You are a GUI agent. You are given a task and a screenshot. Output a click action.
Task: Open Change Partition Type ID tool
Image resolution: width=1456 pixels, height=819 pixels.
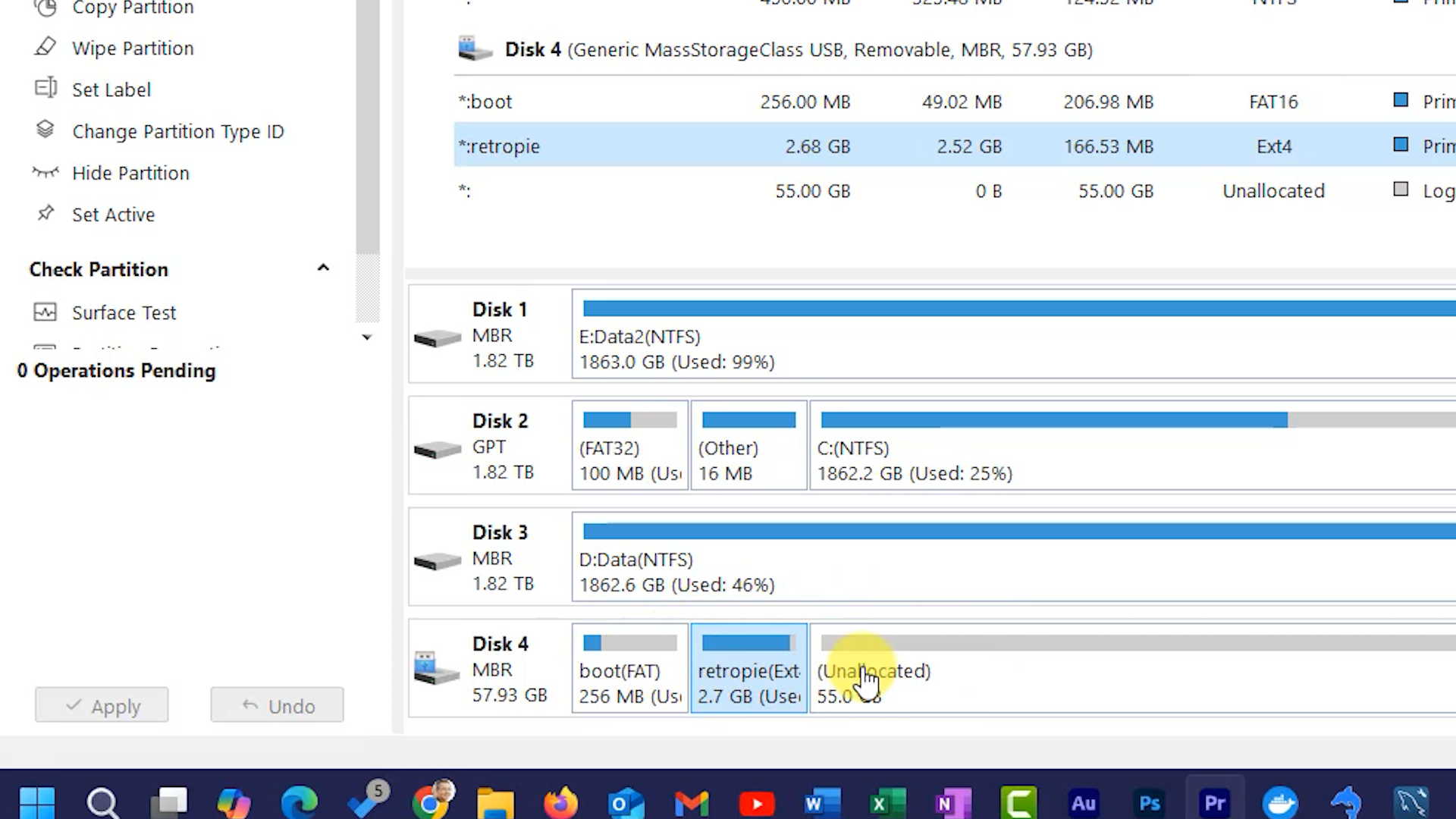(177, 131)
